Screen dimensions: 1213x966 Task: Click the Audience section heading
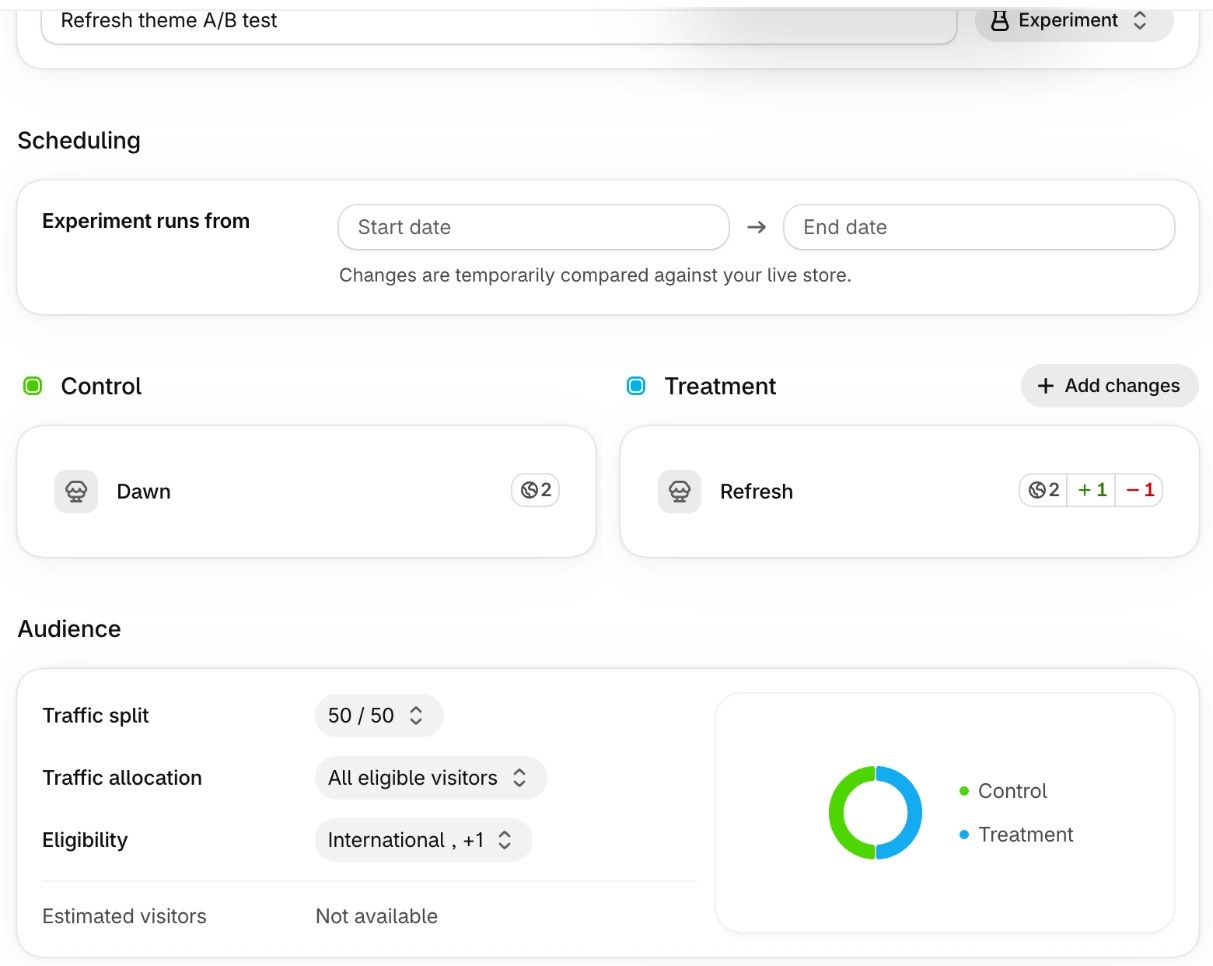pos(69,629)
